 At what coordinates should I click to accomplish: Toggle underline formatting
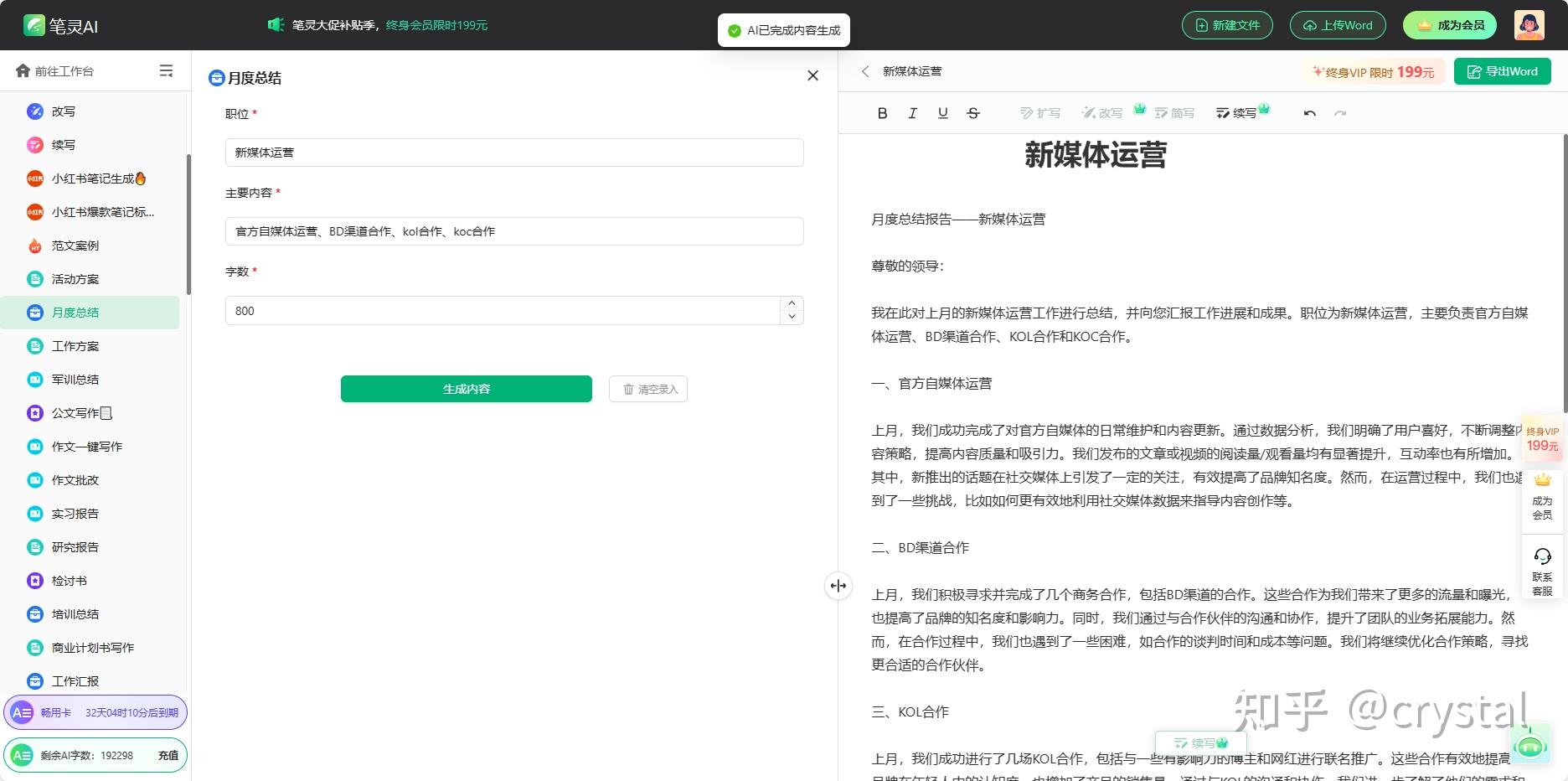pos(942,113)
